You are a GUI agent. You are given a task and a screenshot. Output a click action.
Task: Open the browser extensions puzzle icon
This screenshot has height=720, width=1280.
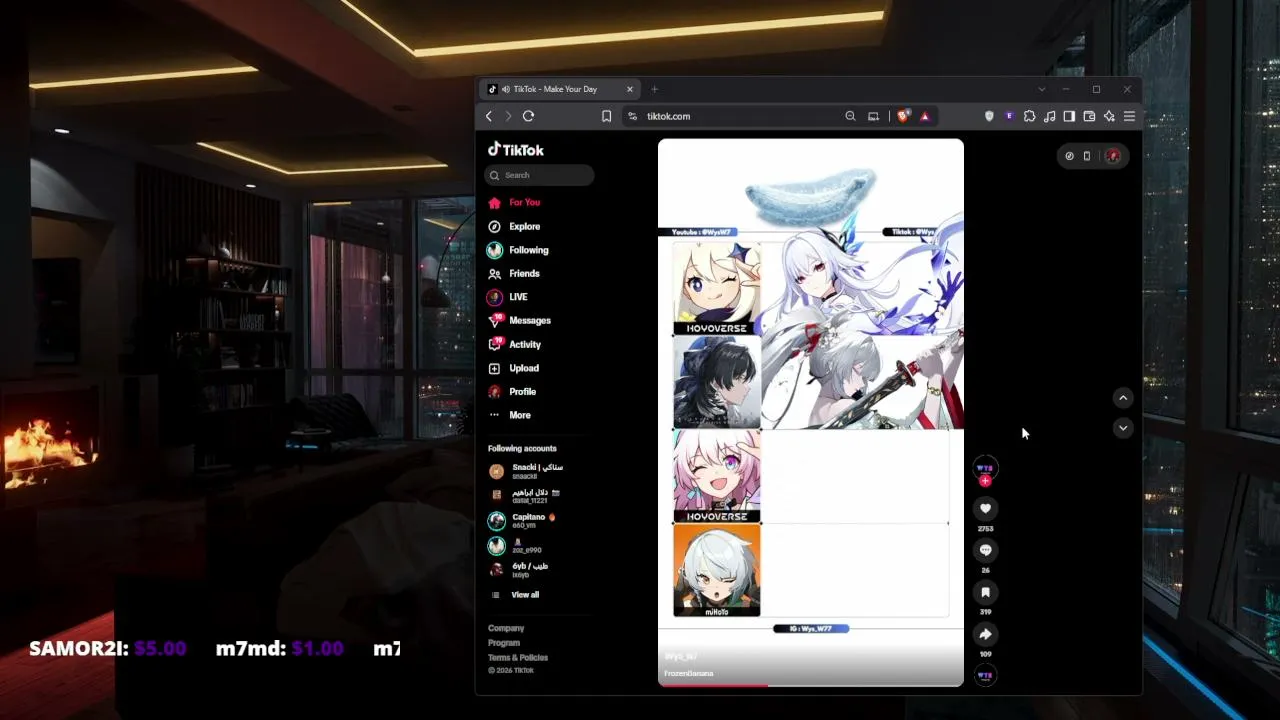[1029, 116]
